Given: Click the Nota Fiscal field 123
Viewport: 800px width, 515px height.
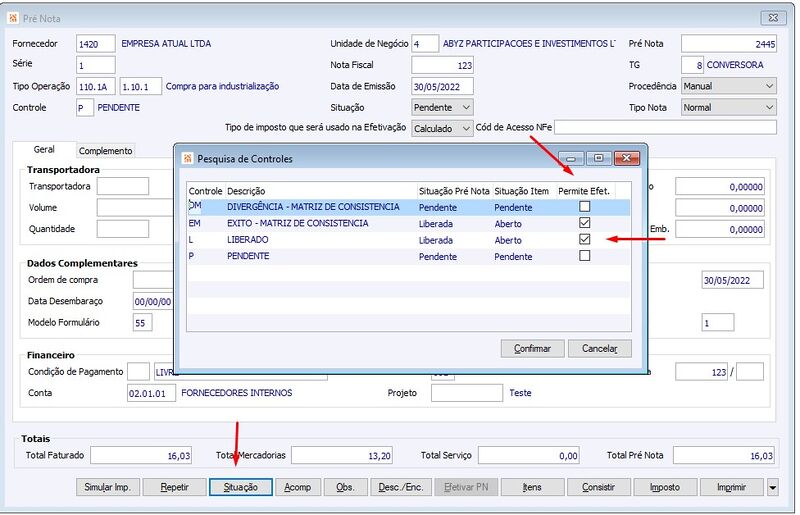Looking at the screenshot, I should point(442,65).
